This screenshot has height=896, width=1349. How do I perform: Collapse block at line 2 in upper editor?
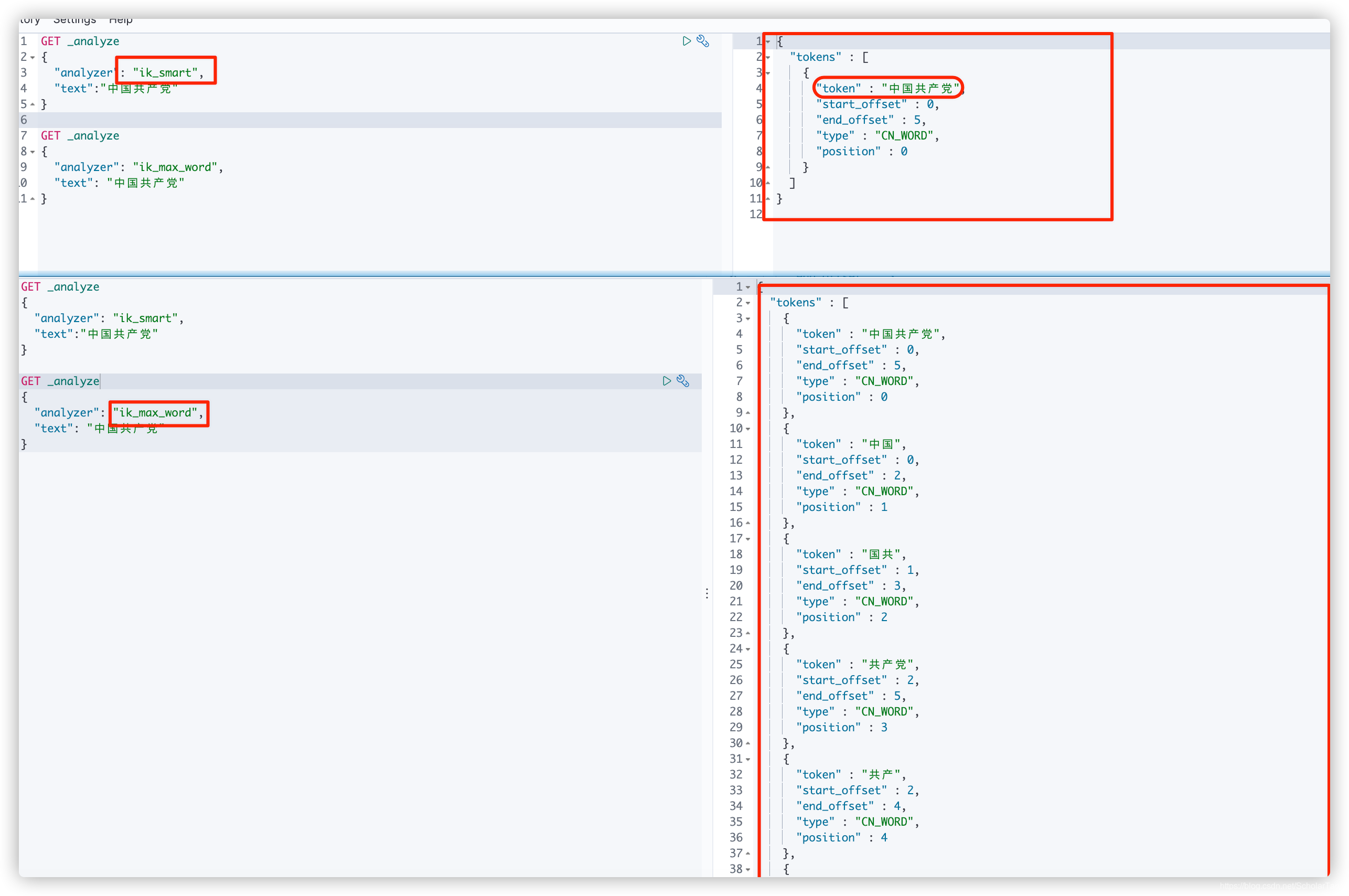click(x=33, y=58)
